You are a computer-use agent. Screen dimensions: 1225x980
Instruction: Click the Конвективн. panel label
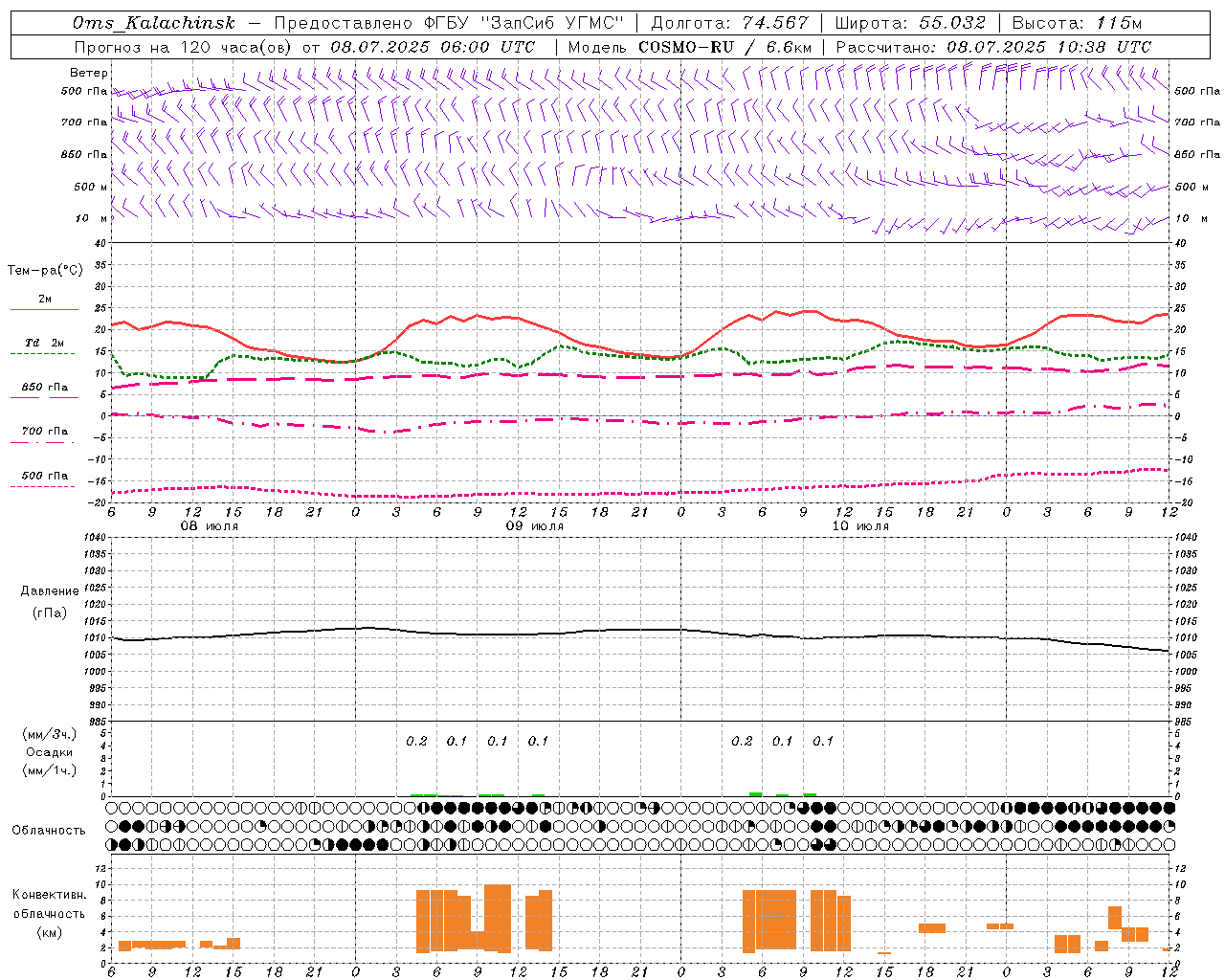(x=49, y=895)
